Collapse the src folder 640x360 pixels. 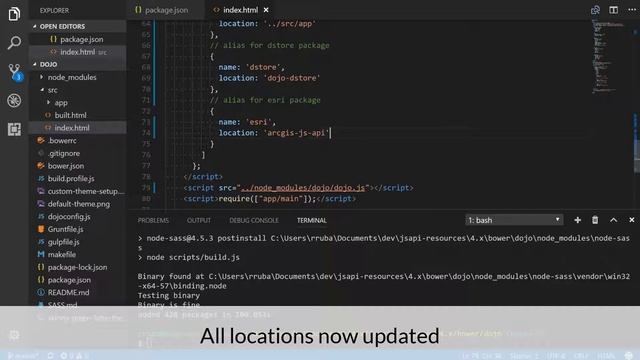click(78, 90)
